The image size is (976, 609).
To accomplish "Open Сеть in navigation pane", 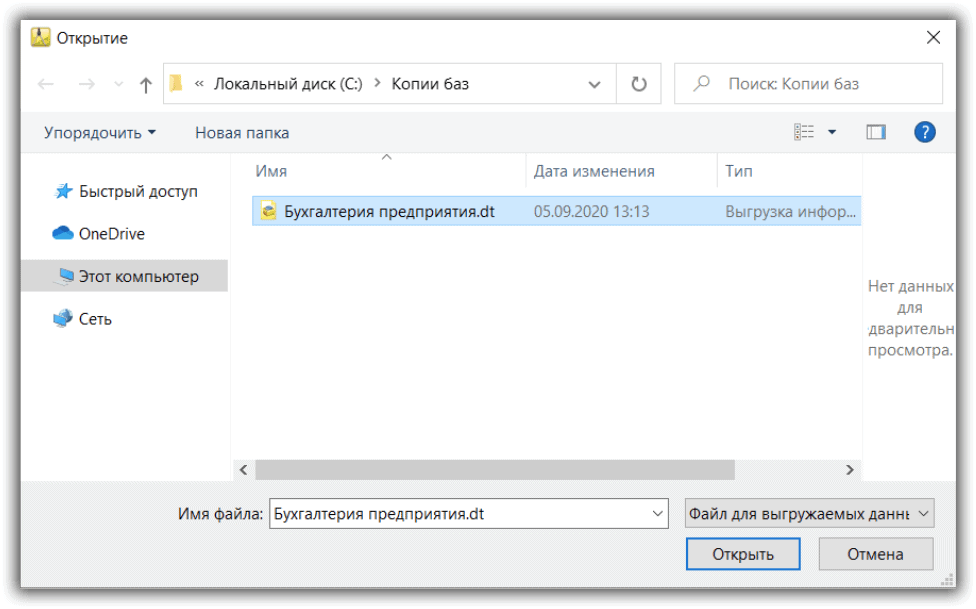I will [95, 319].
